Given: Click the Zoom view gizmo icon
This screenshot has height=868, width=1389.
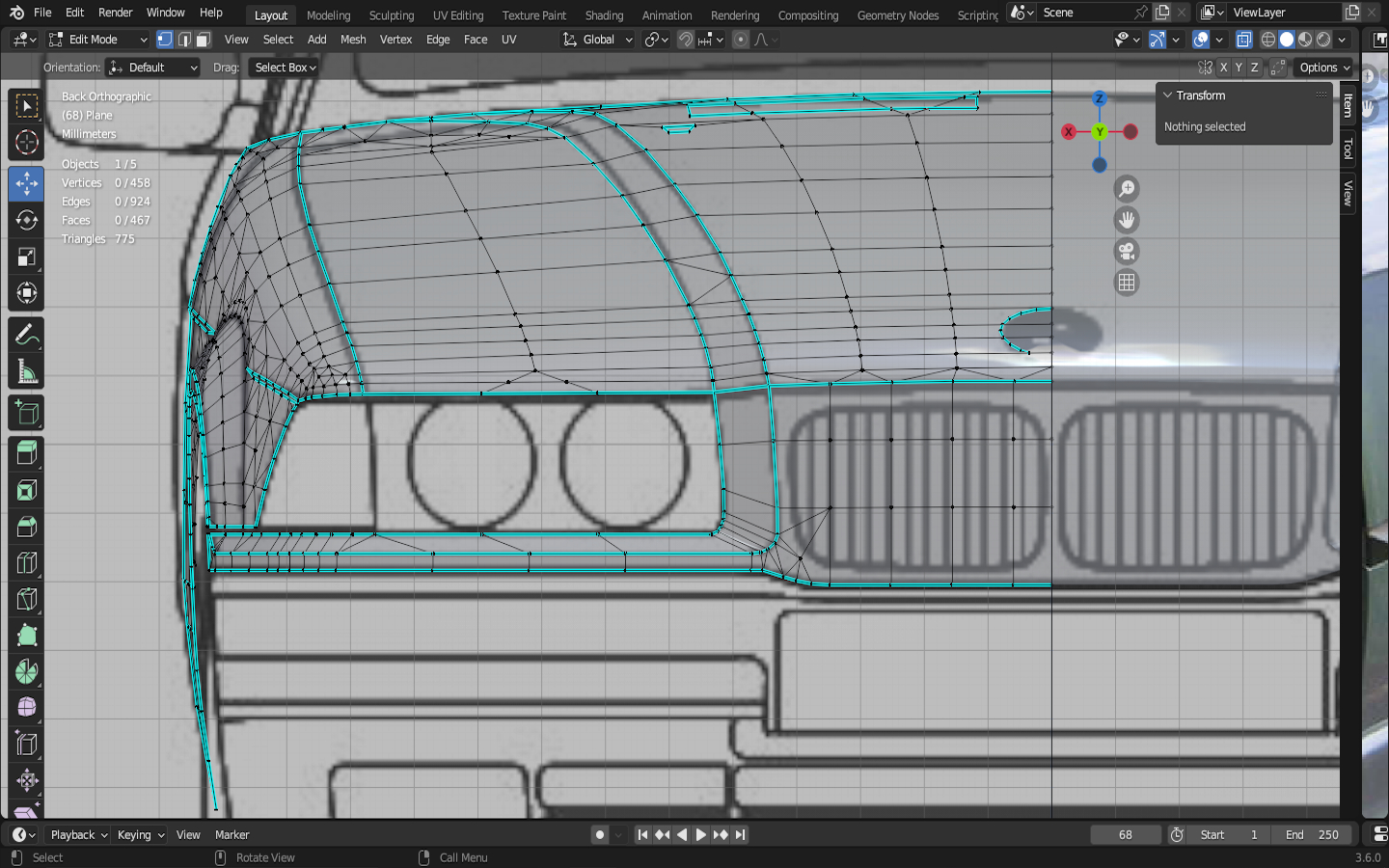Looking at the screenshot, I should [1126, 189].
